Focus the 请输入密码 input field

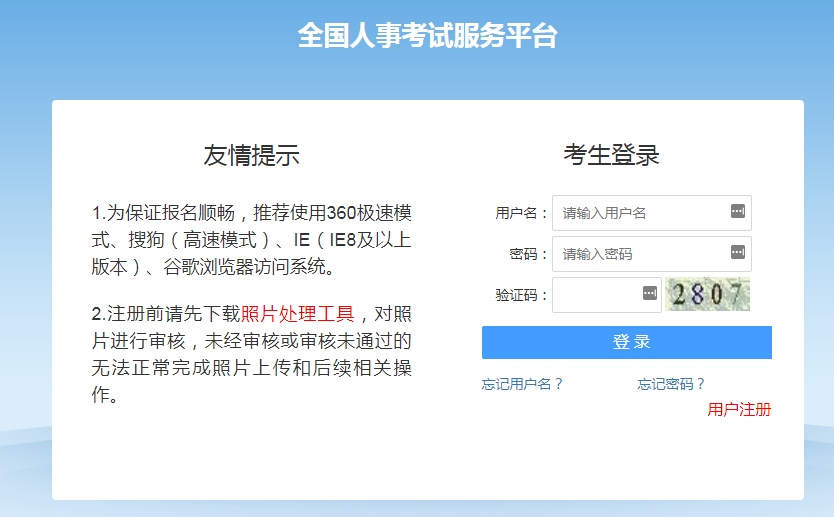(640, 254)
